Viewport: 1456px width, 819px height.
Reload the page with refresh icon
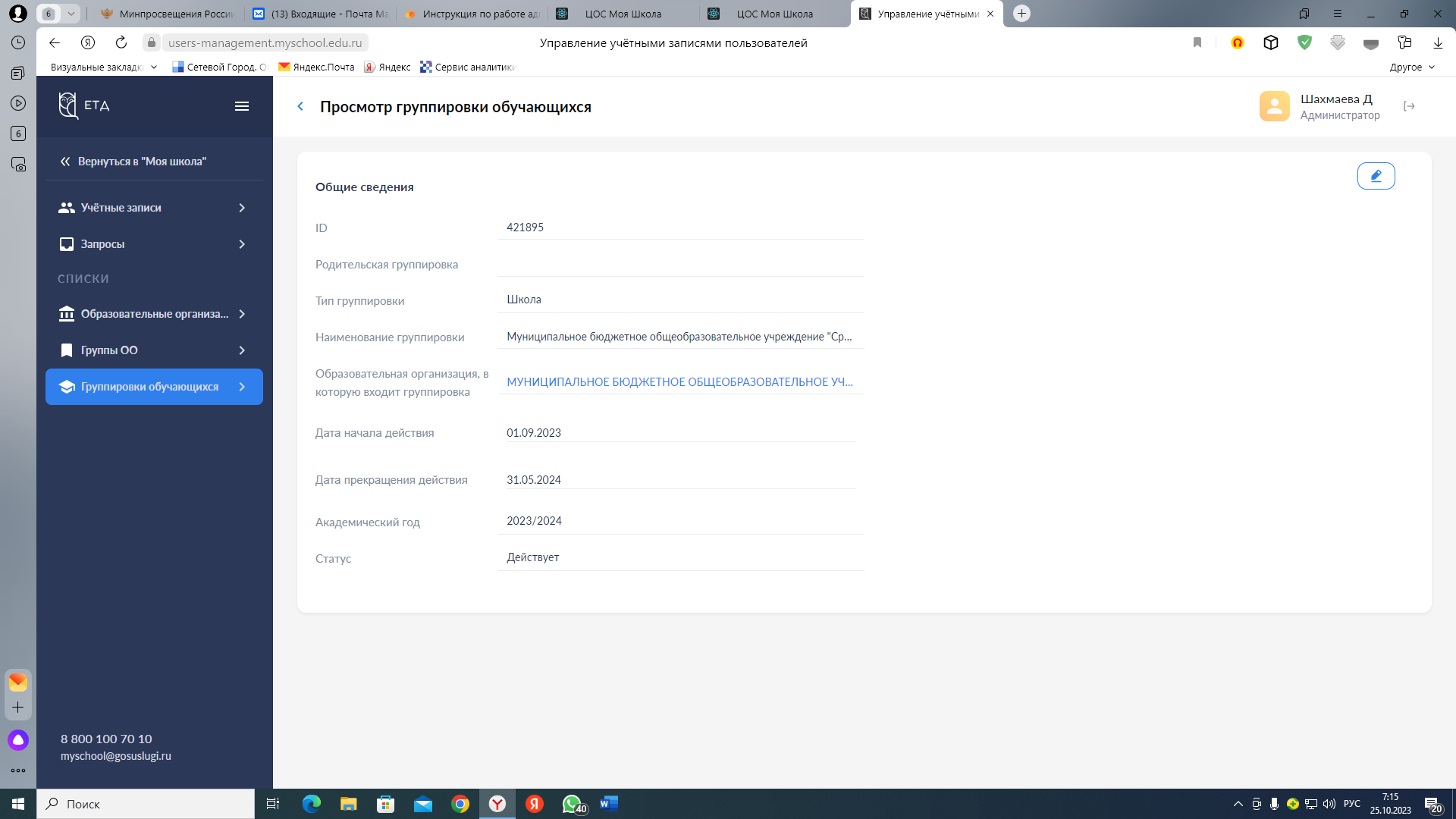click(121, 43)
